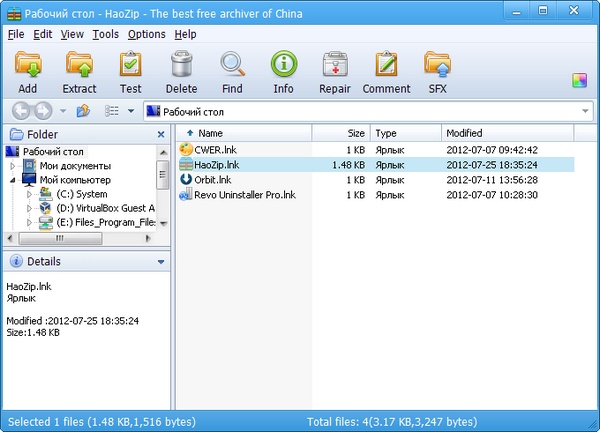Collapse the Details panel arrow

tap(161, 262)
